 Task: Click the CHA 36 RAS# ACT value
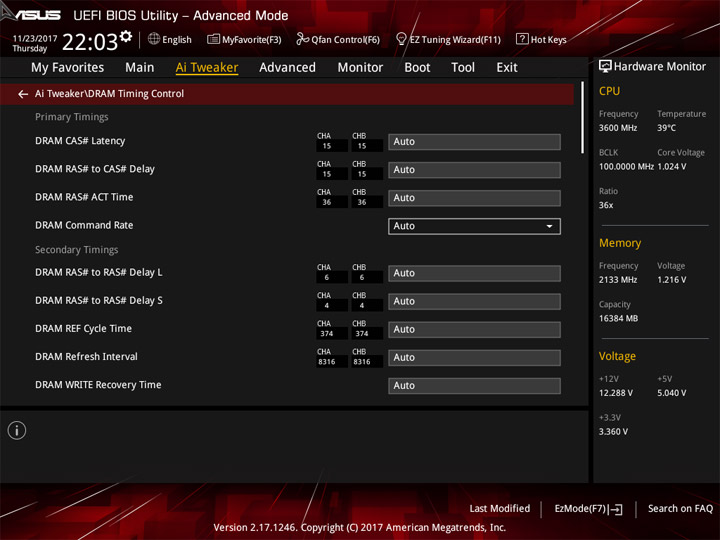click(332, 202)
